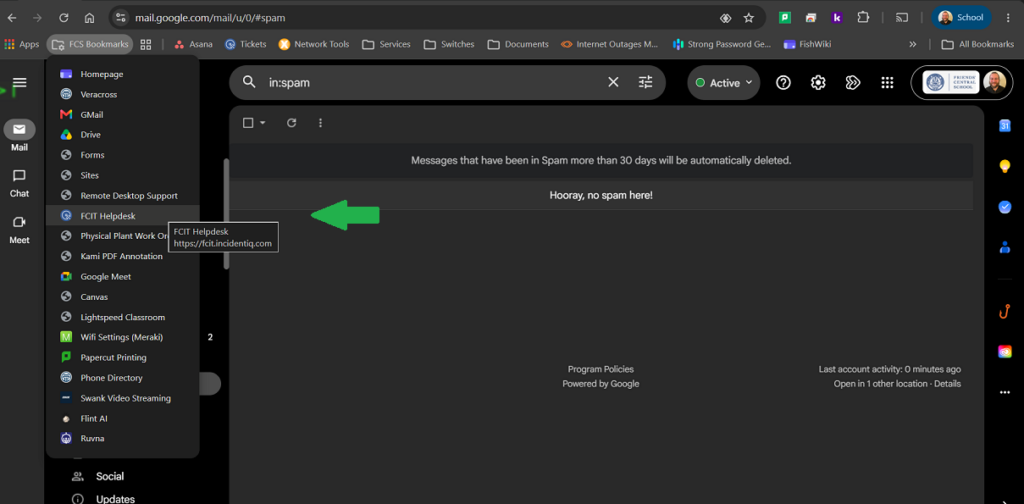The image size is (1024, 504).
Task: Open the browser home page icon
Action: point(89,18)
